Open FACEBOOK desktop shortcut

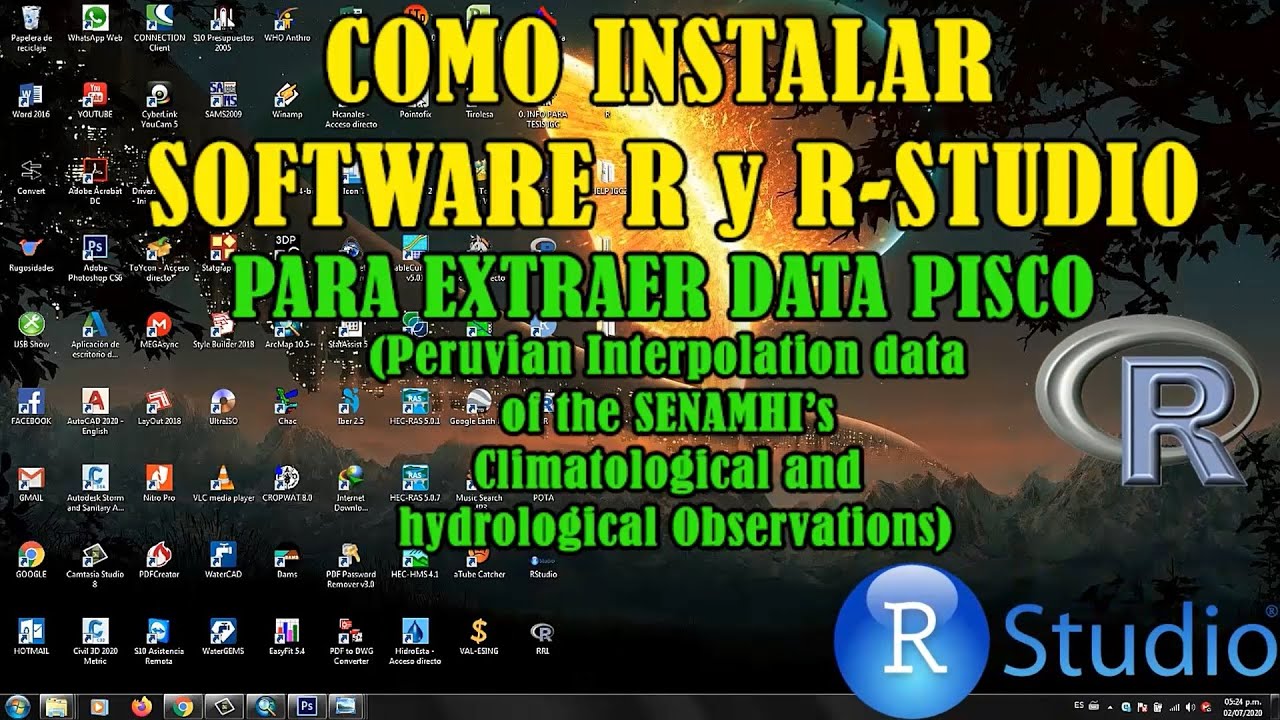(x=31, y=408)
